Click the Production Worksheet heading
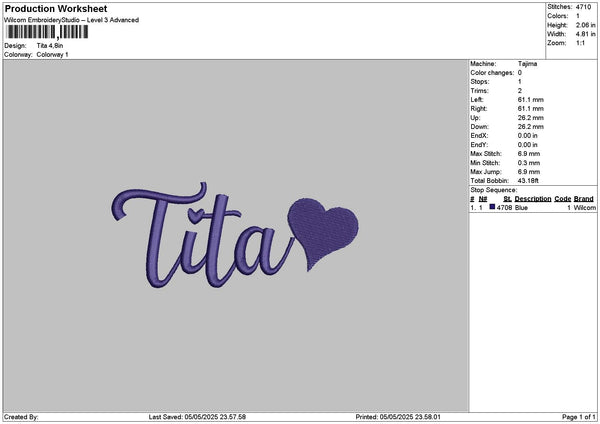The width and height of the screenshot is (600, 424). point(55,9)
